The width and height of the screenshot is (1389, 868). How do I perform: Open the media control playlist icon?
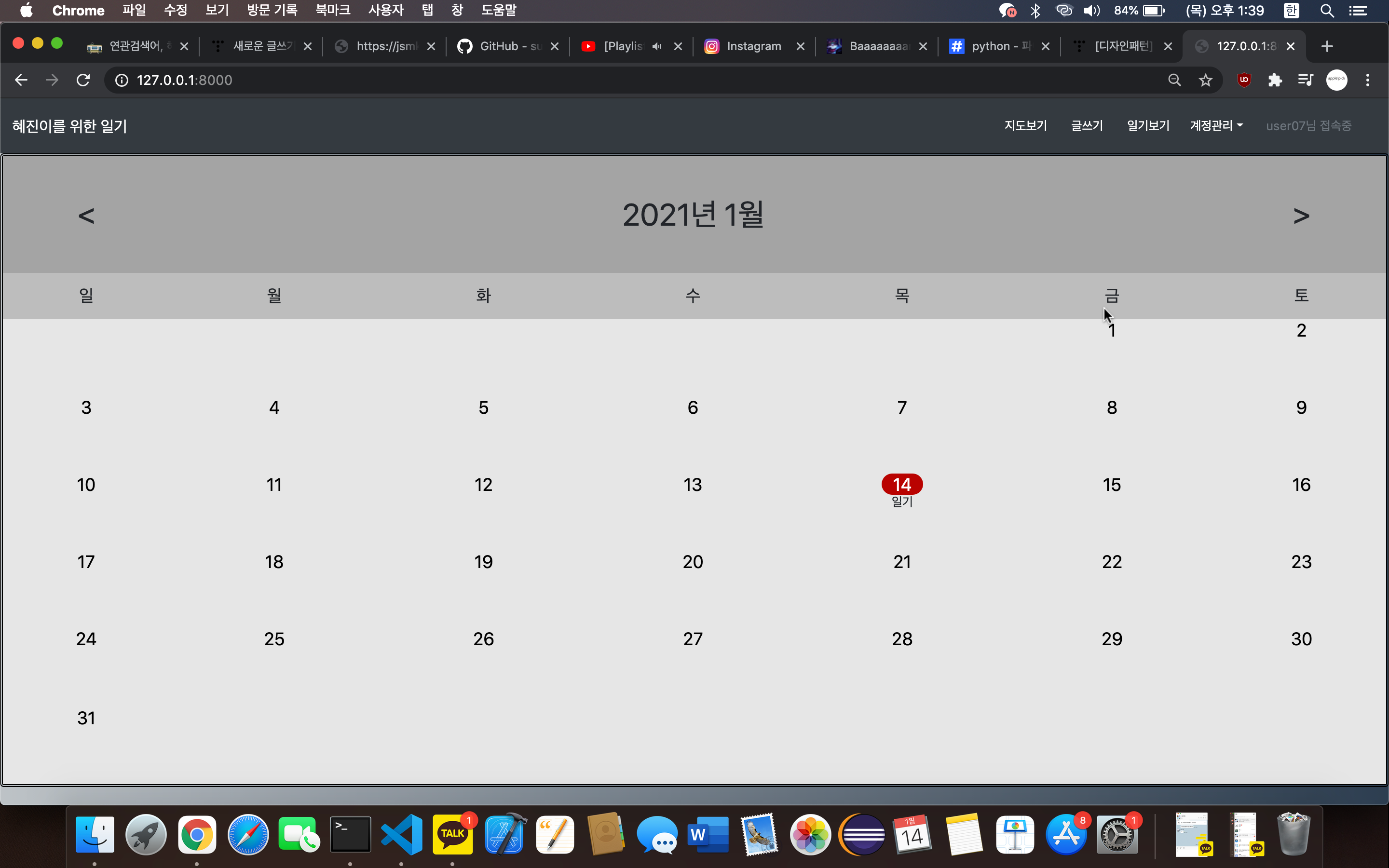point(1306,80)
